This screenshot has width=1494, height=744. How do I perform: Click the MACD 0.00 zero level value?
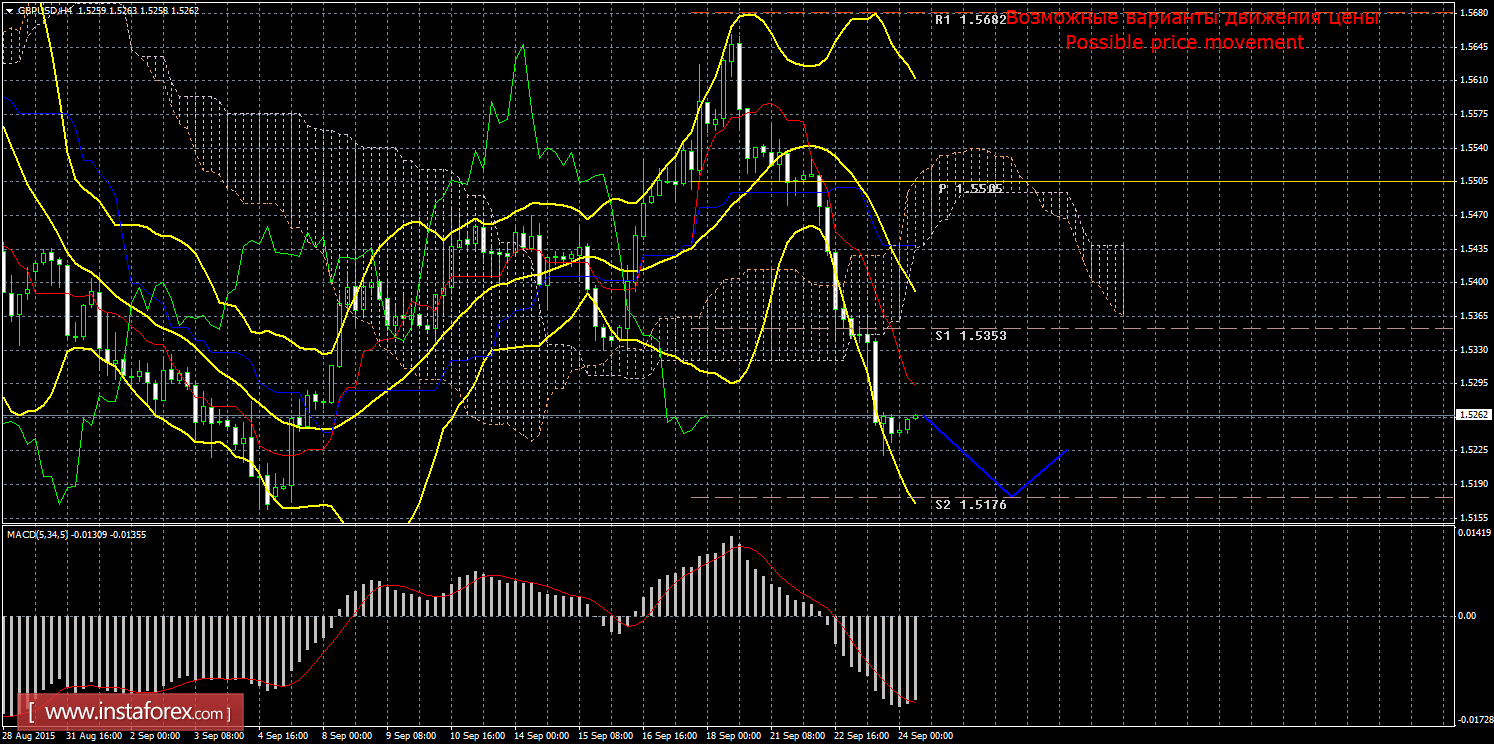(1467, 616)
